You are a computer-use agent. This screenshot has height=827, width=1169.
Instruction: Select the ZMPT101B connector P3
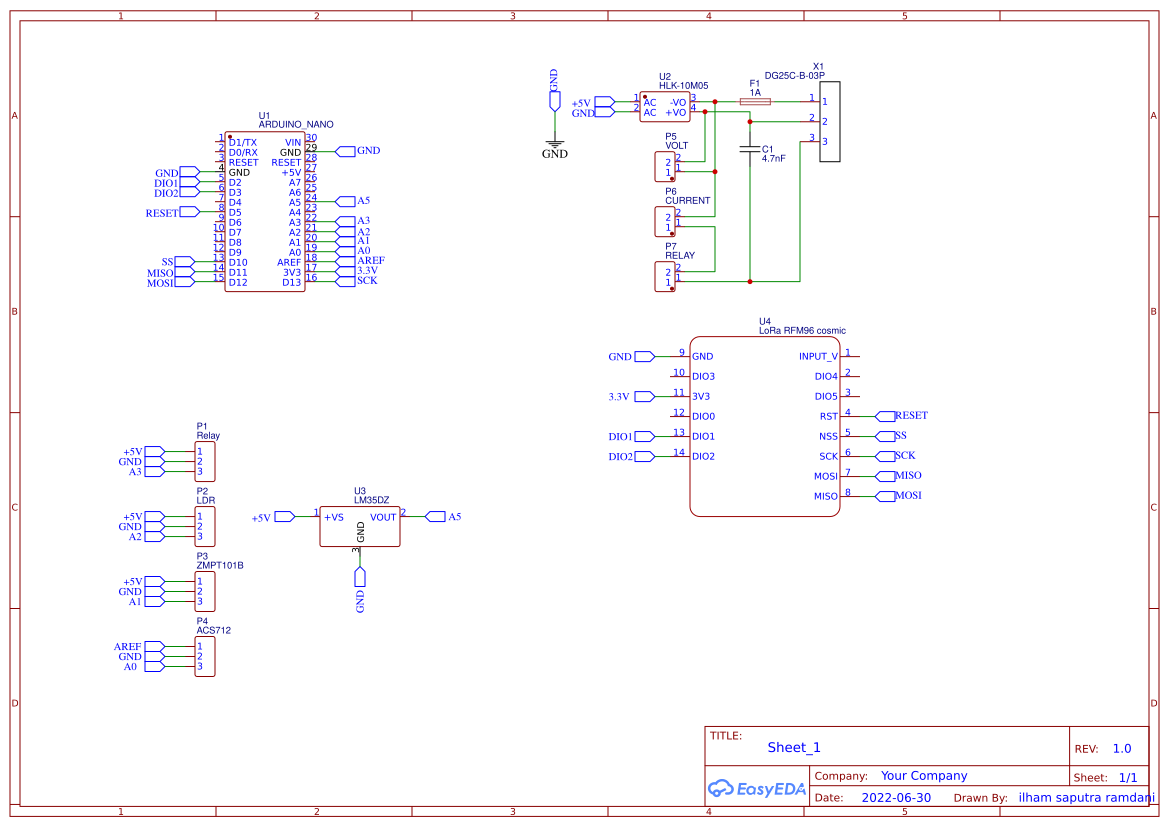pyautogui.click(x=204, y=591)
